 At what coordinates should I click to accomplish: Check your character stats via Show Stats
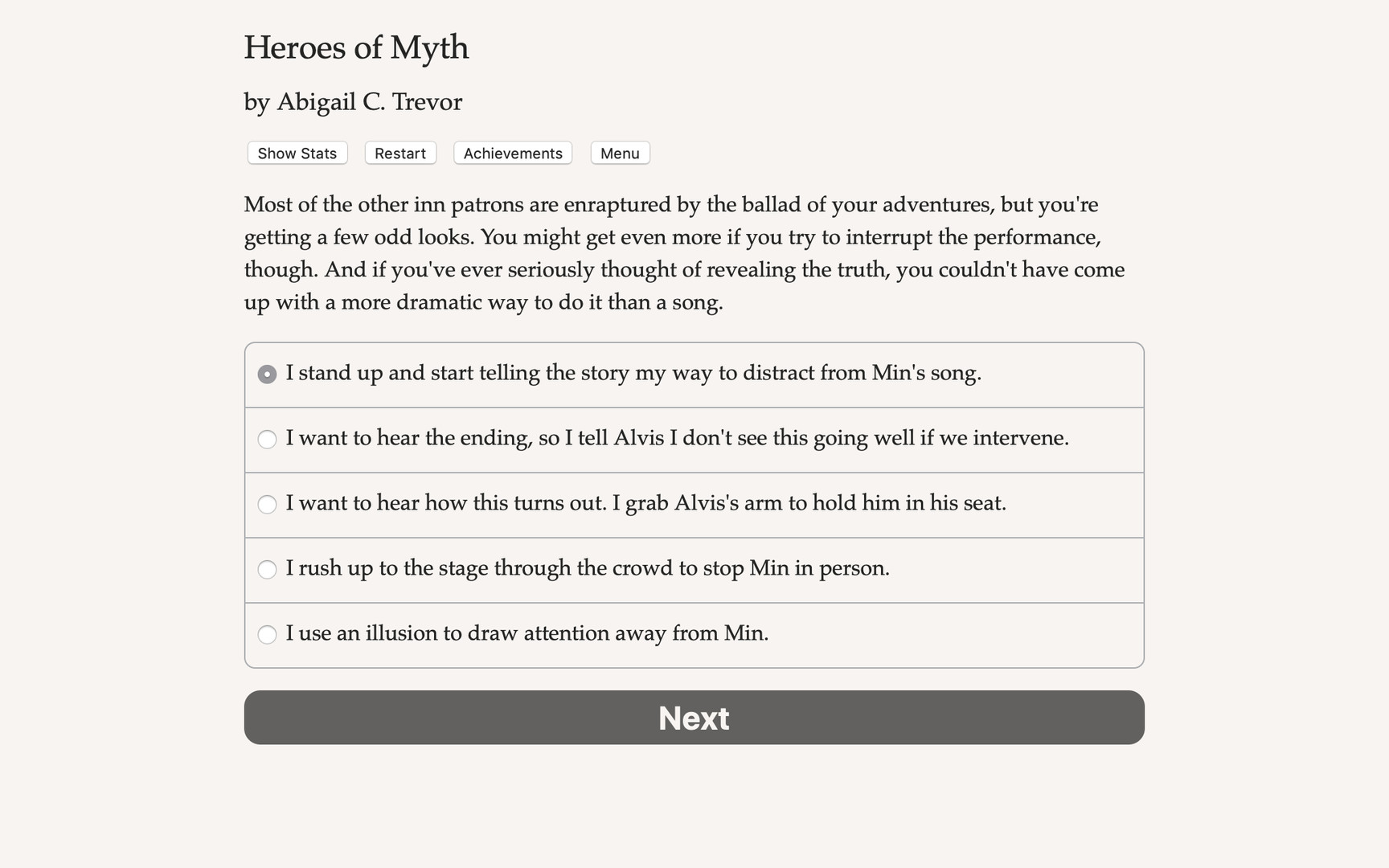pos(296,153)
